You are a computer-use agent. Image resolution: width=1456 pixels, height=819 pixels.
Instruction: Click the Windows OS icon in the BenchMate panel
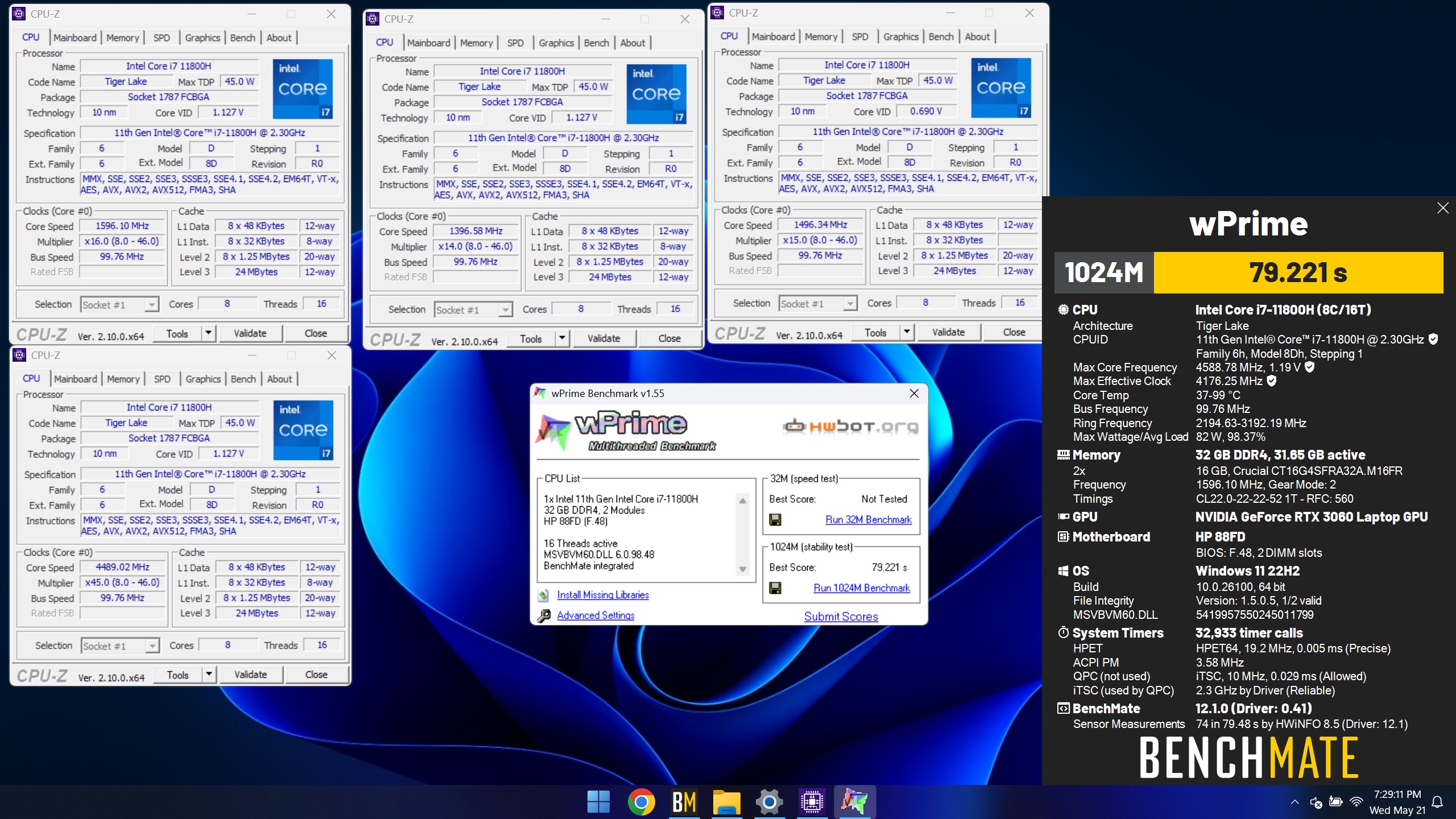pos(1063,570)
